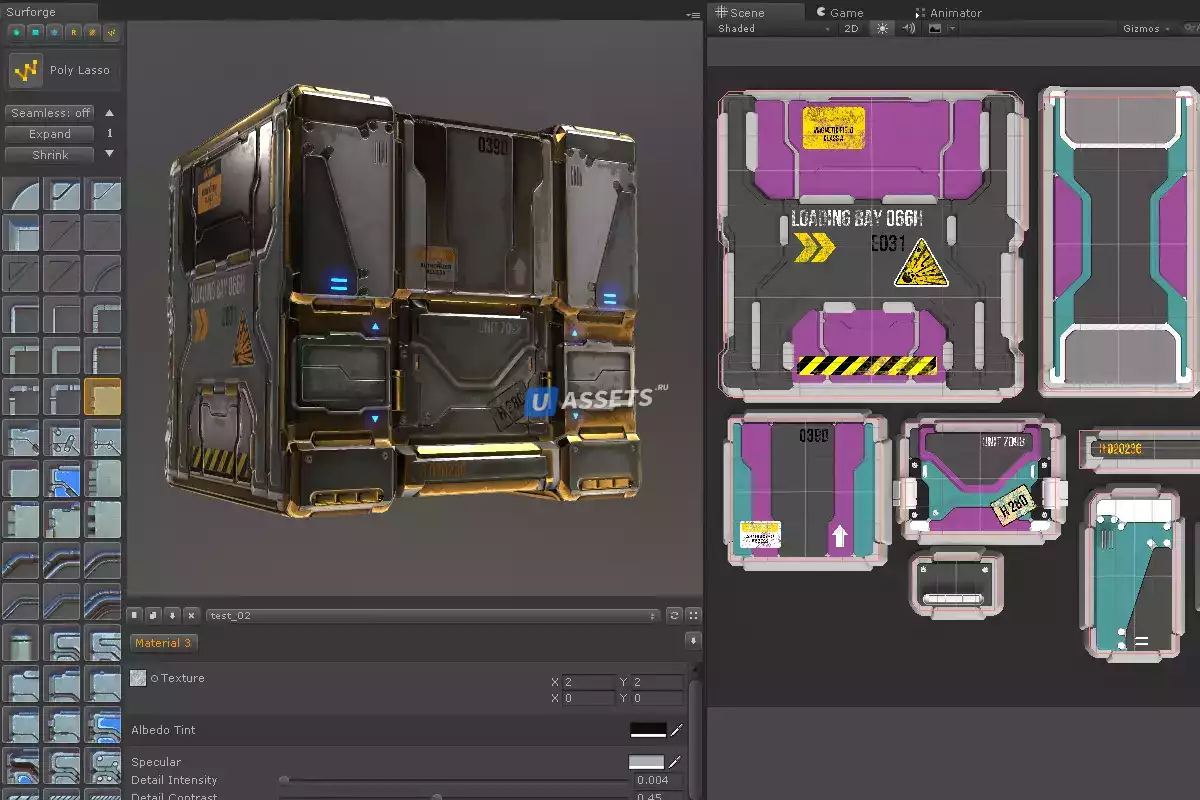Viewport: 1200px width, 800px height.
Task: Click the yellow R icon in Surforge toolbar
Action: [74, 32]
